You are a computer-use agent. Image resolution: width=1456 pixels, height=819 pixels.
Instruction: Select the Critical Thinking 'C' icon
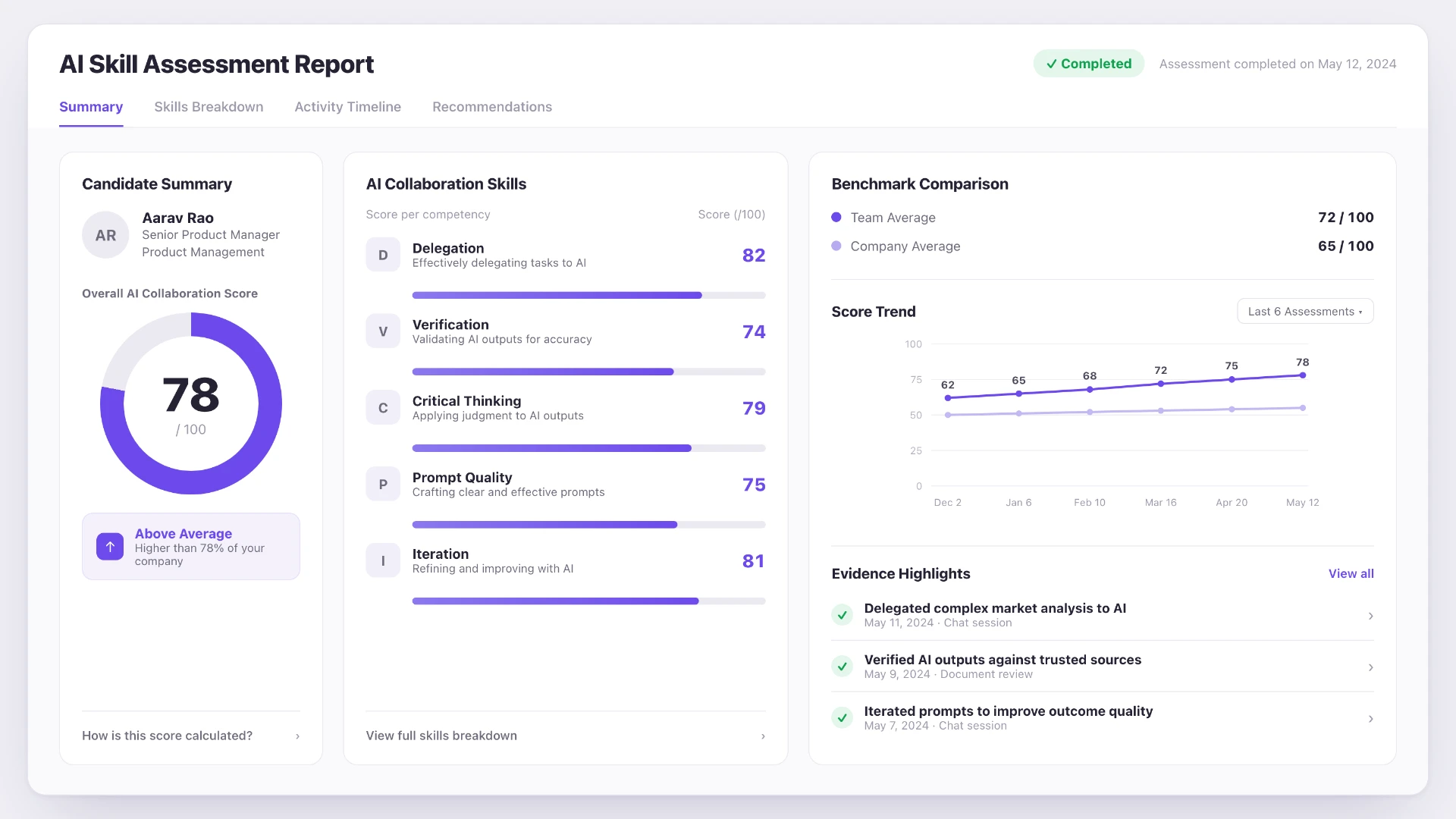tap(383, 408)
